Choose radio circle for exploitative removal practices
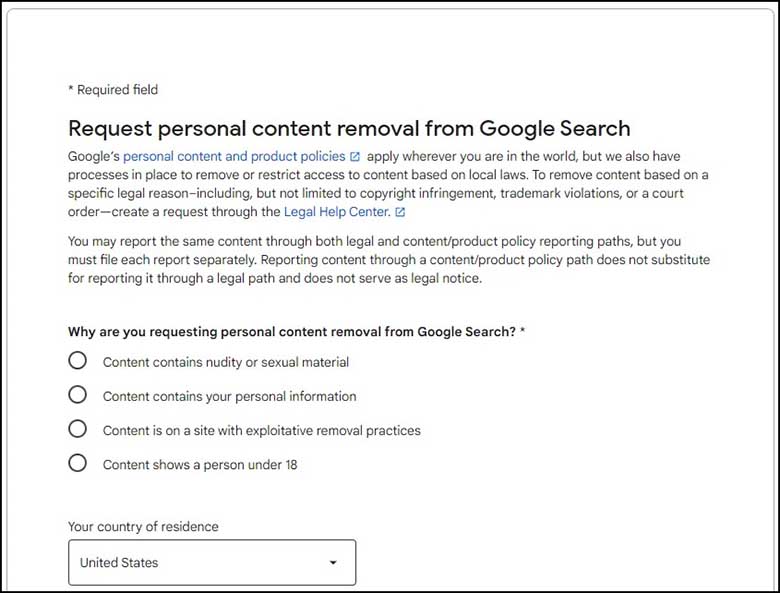780x593 pixels. pos(78,428)
